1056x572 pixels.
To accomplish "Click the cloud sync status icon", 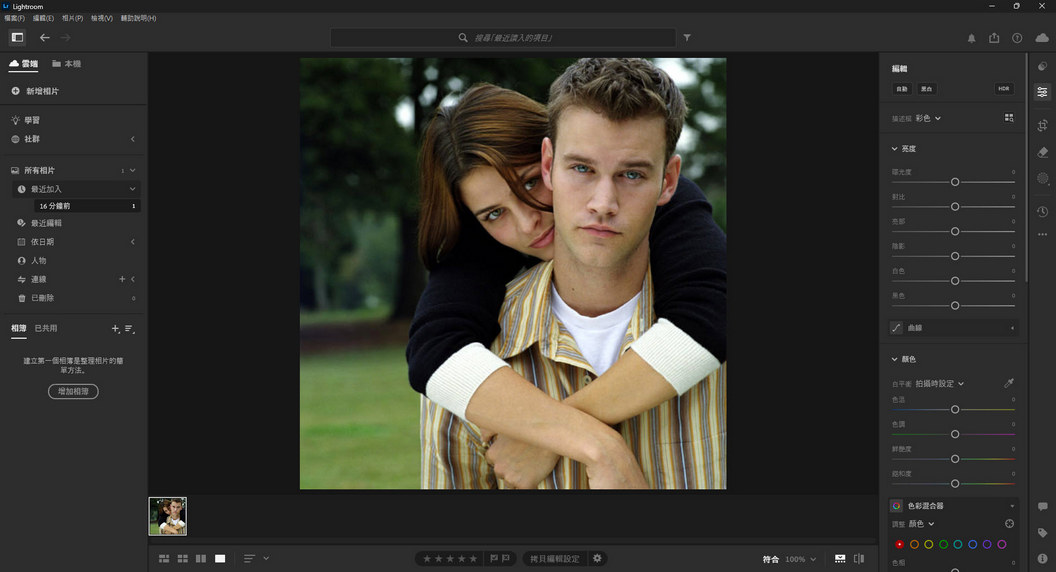I will (1042, 38).
